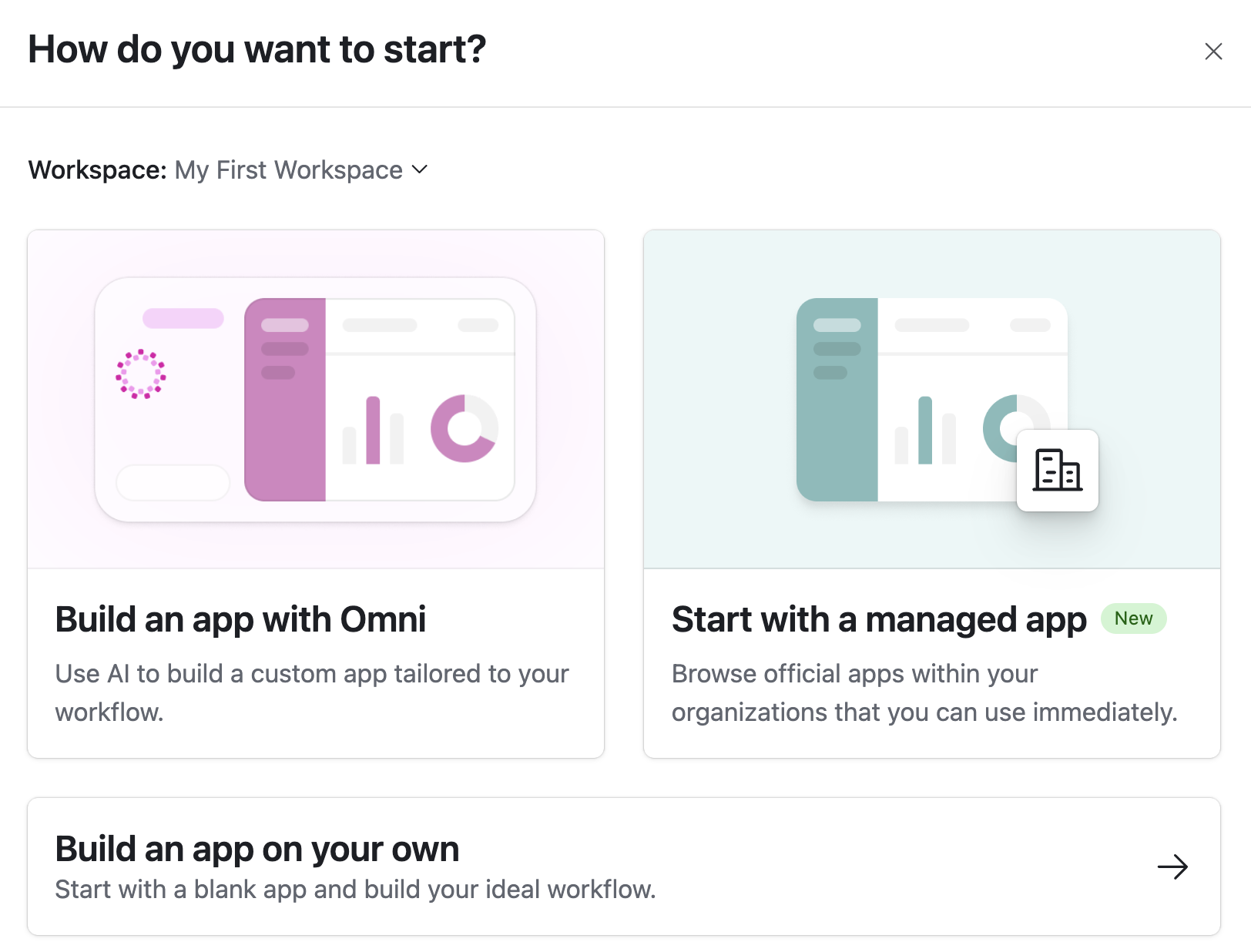Select My First Workspace text
The image size is (1251, 952).
coord(289,169)
